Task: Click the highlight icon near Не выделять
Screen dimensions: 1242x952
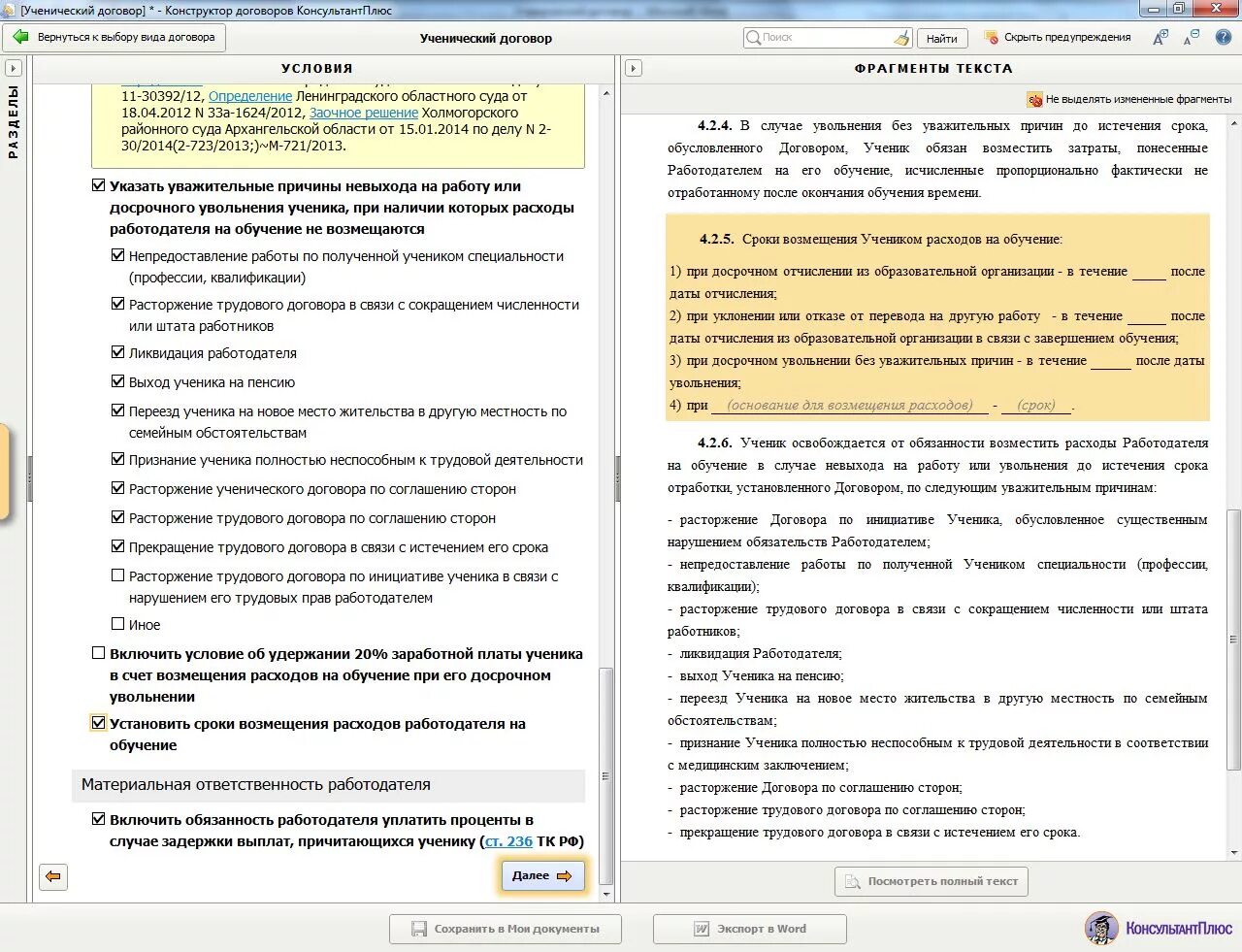Action: click(1034, 99)
